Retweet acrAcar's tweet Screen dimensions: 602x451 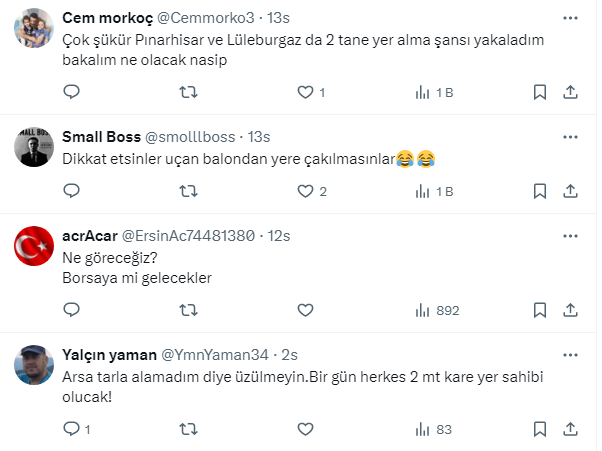click(x=187, y=310)
